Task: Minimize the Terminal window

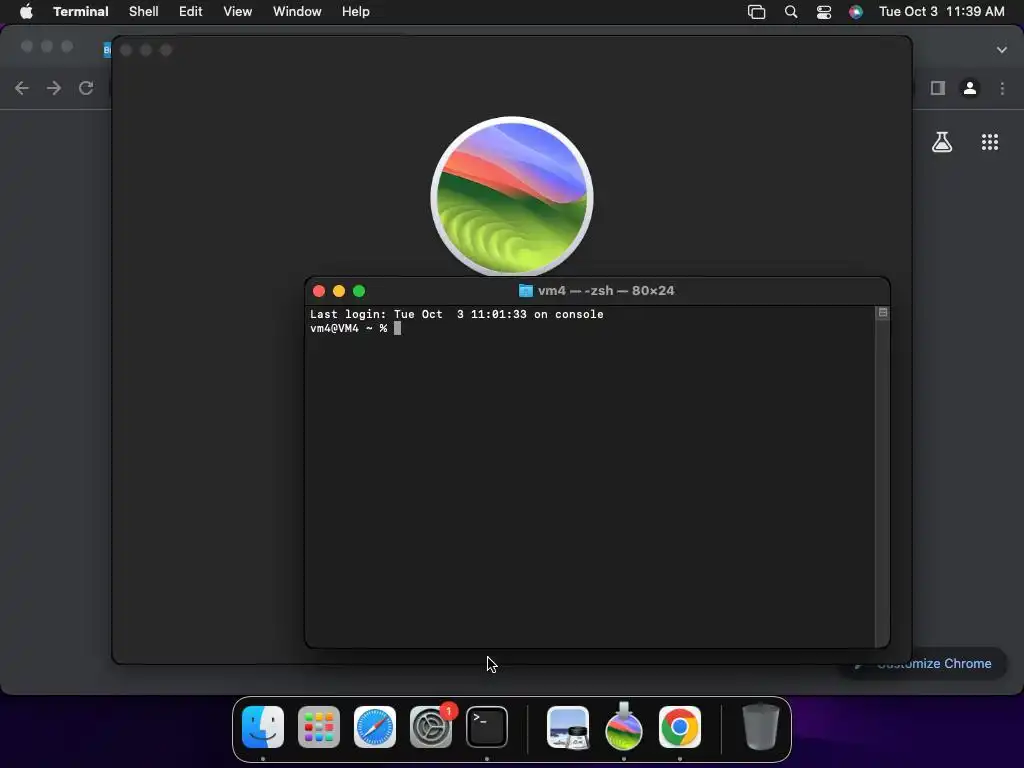Action: 339,291
